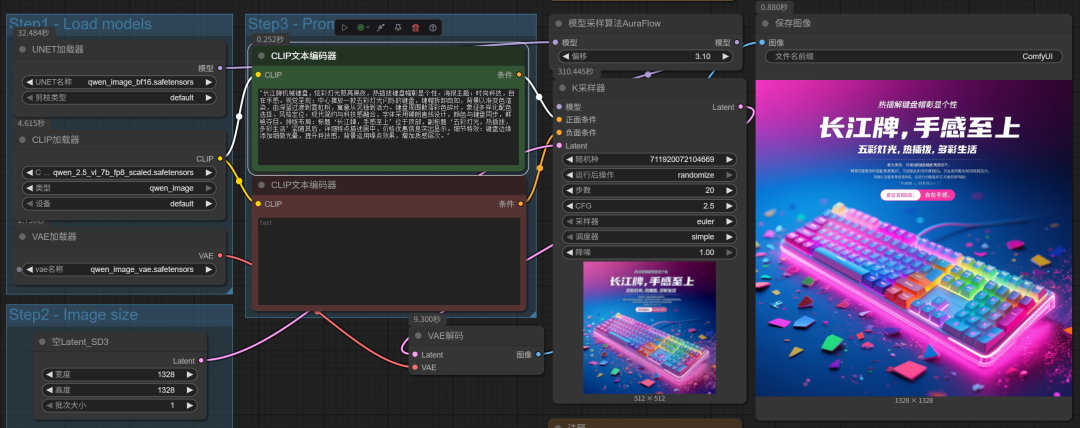Increase 高度 with its right arrow
Image resolution: width=1080 pixels, height=428 pixels.
(189, 390)
